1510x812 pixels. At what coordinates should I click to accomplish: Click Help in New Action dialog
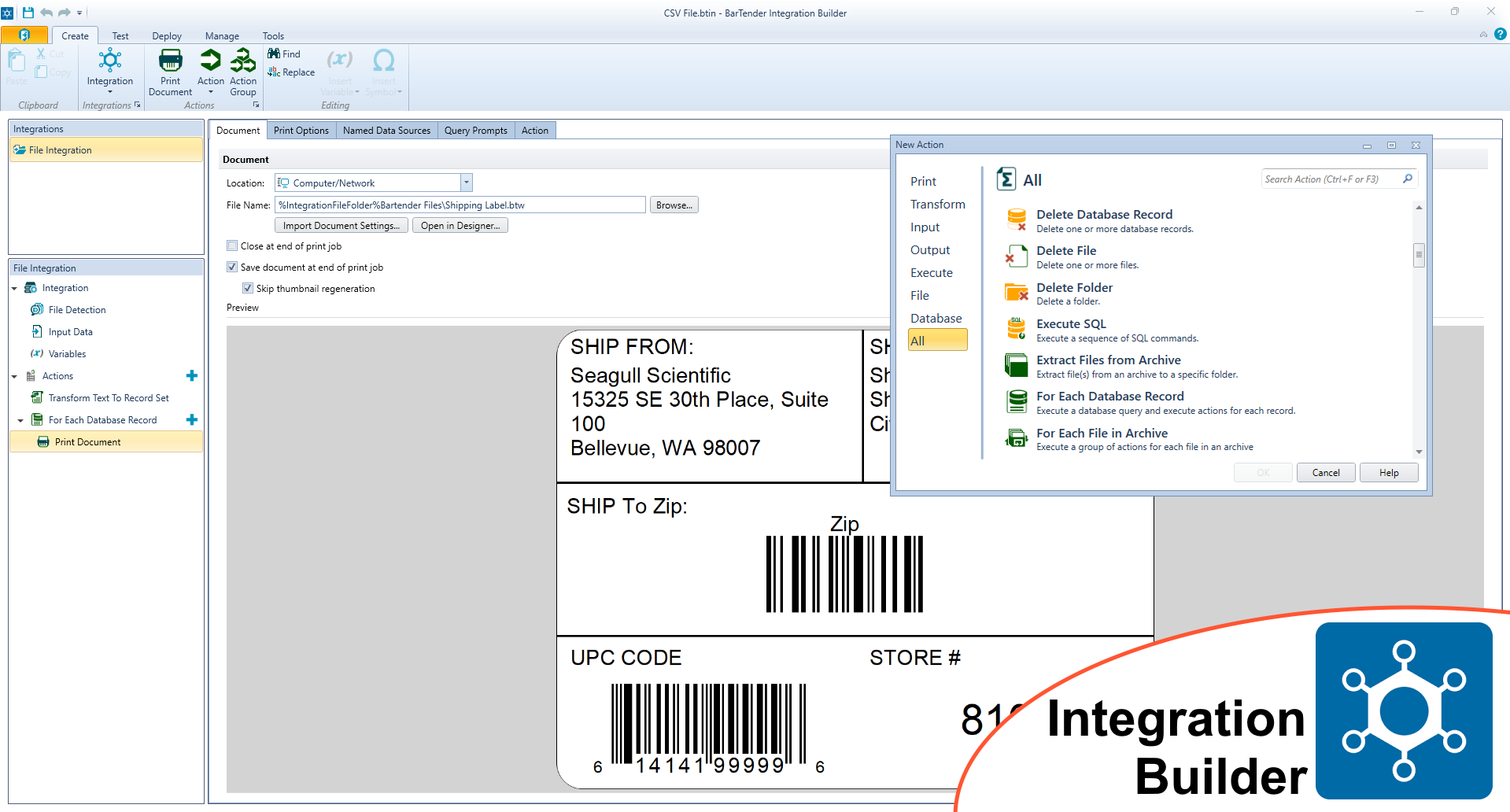click(x=1389, y=472)
